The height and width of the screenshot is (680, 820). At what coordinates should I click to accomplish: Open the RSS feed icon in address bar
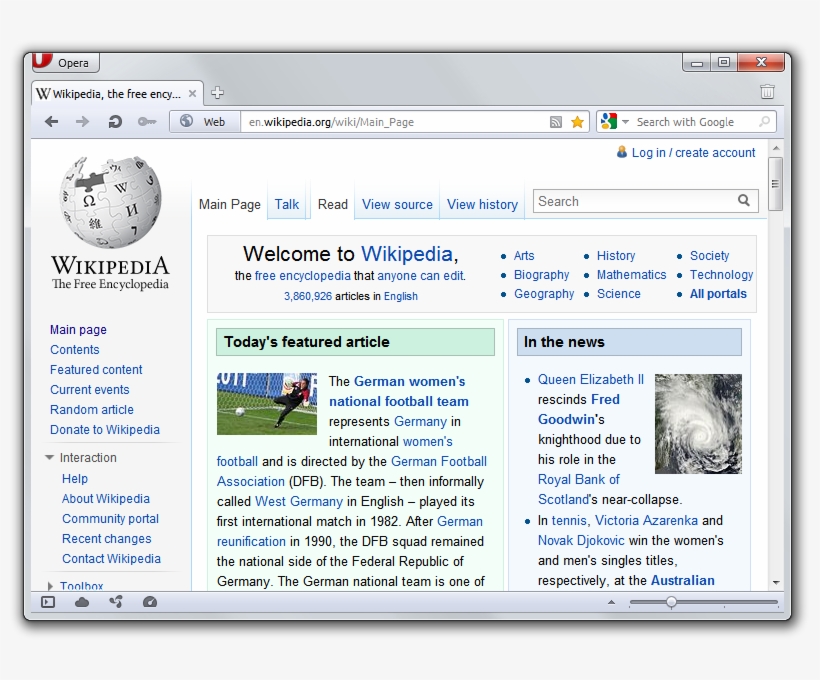point(556,122)
